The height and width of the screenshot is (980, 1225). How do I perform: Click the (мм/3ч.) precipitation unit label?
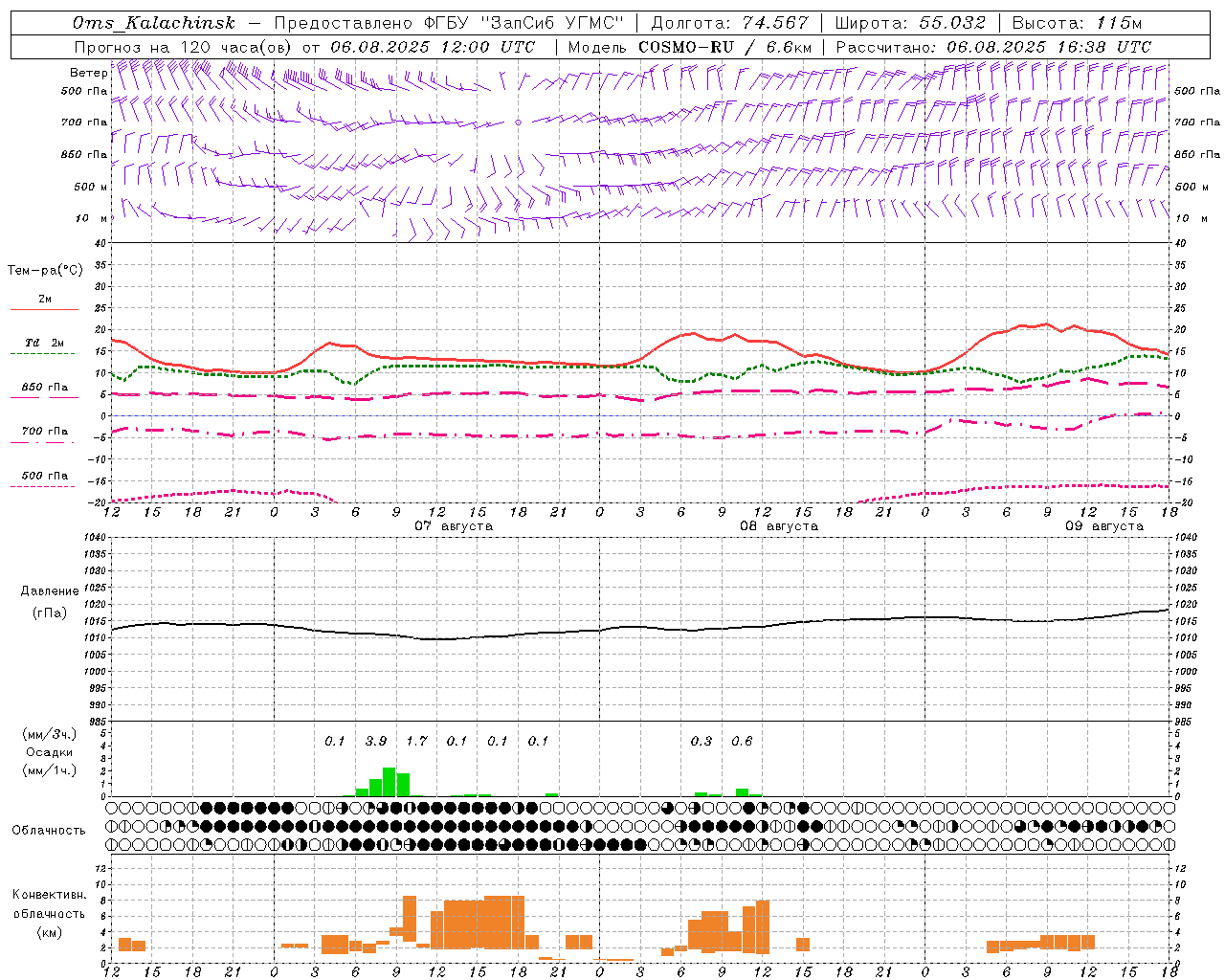pos(50,735)
